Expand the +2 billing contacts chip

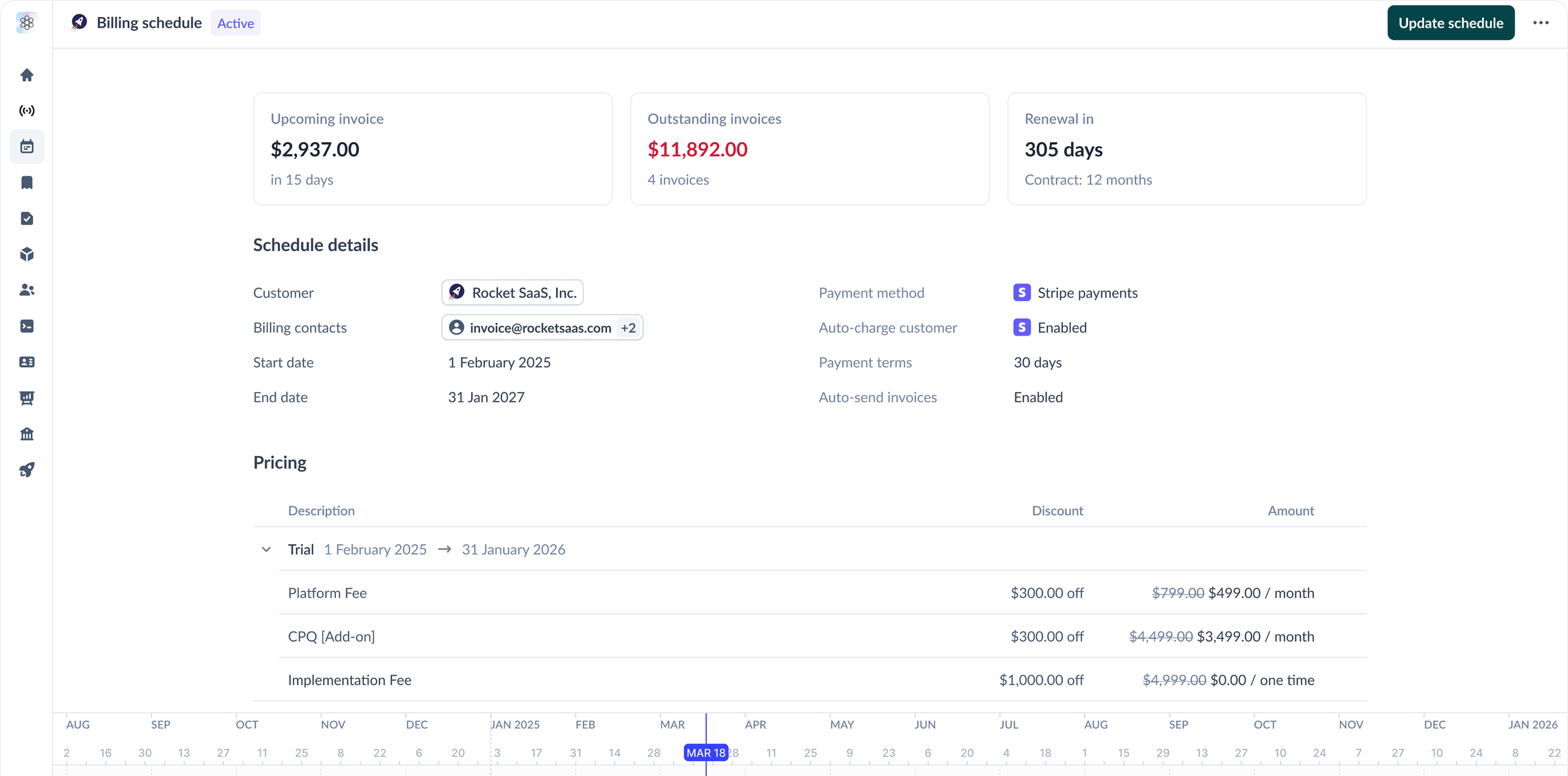coord(628,327)
